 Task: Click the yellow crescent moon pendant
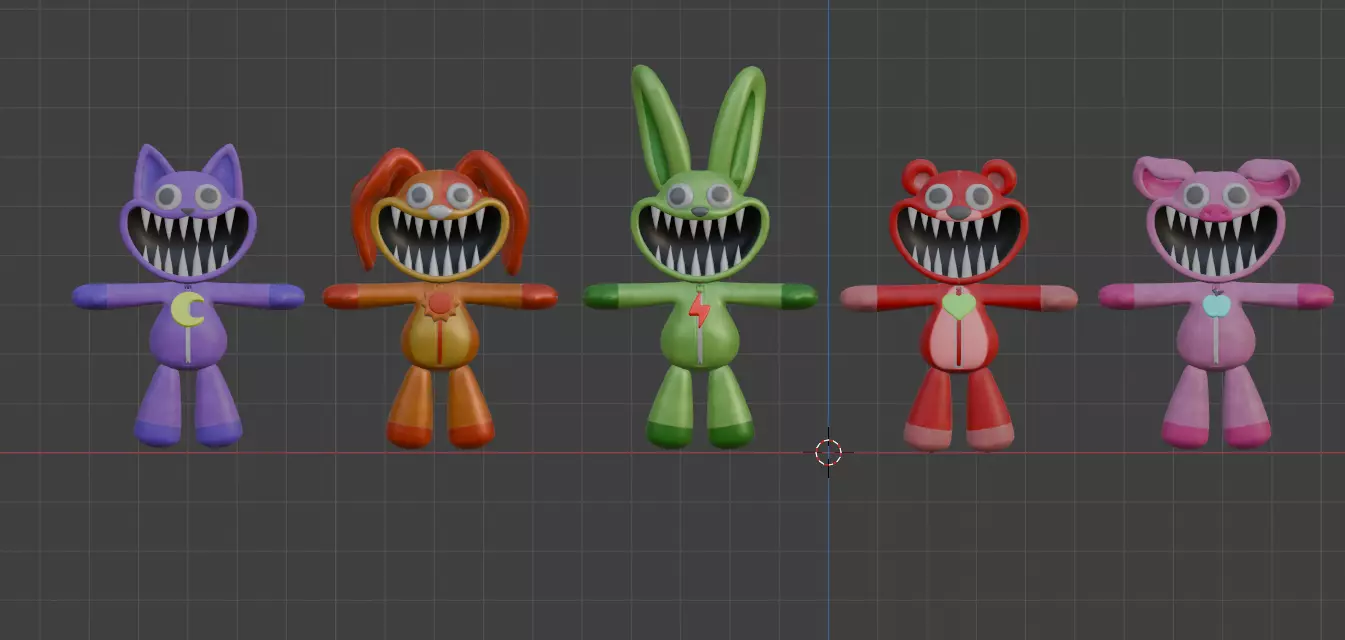[x=186, y=308]
